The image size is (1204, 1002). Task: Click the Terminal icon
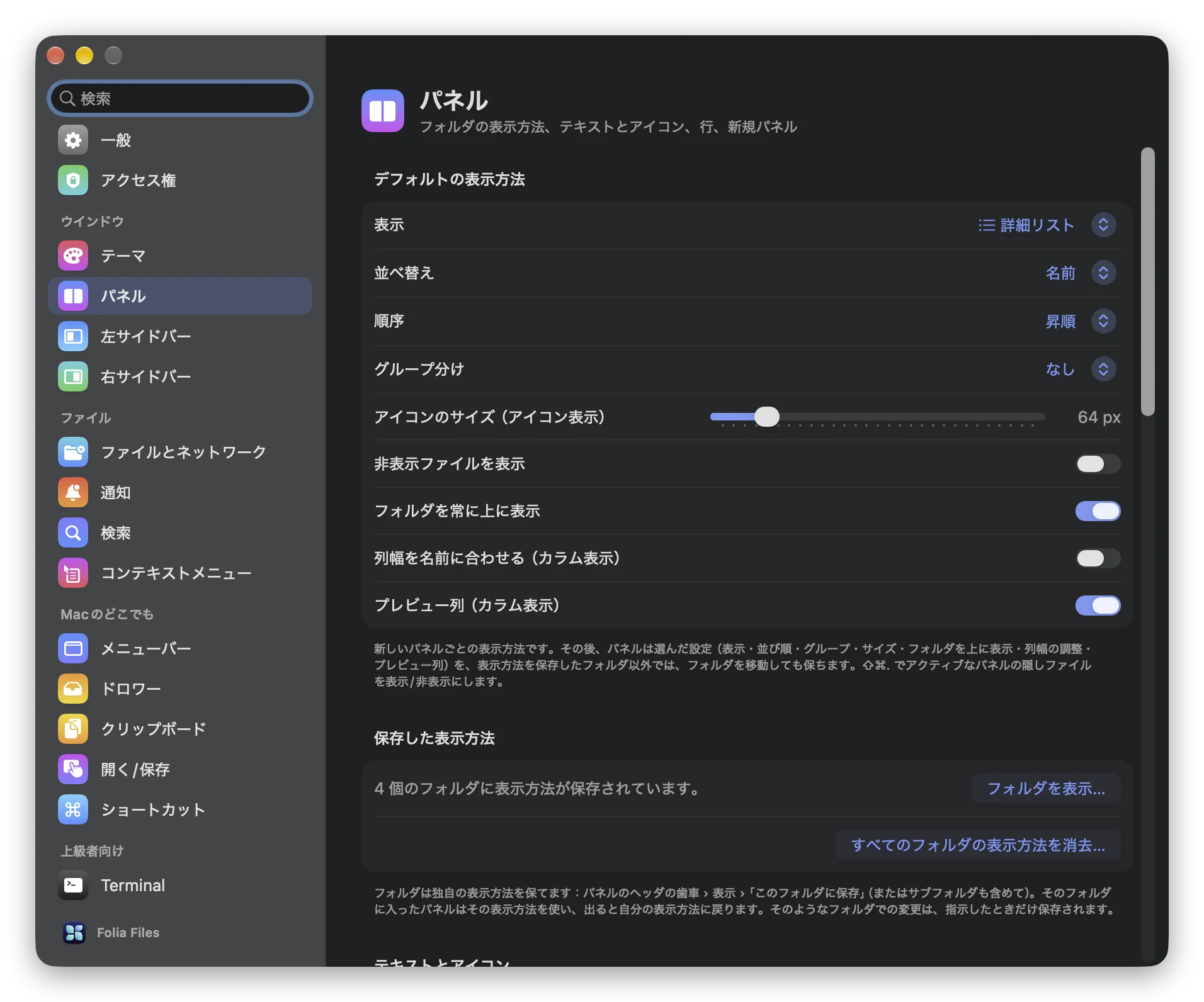(73, 885)
